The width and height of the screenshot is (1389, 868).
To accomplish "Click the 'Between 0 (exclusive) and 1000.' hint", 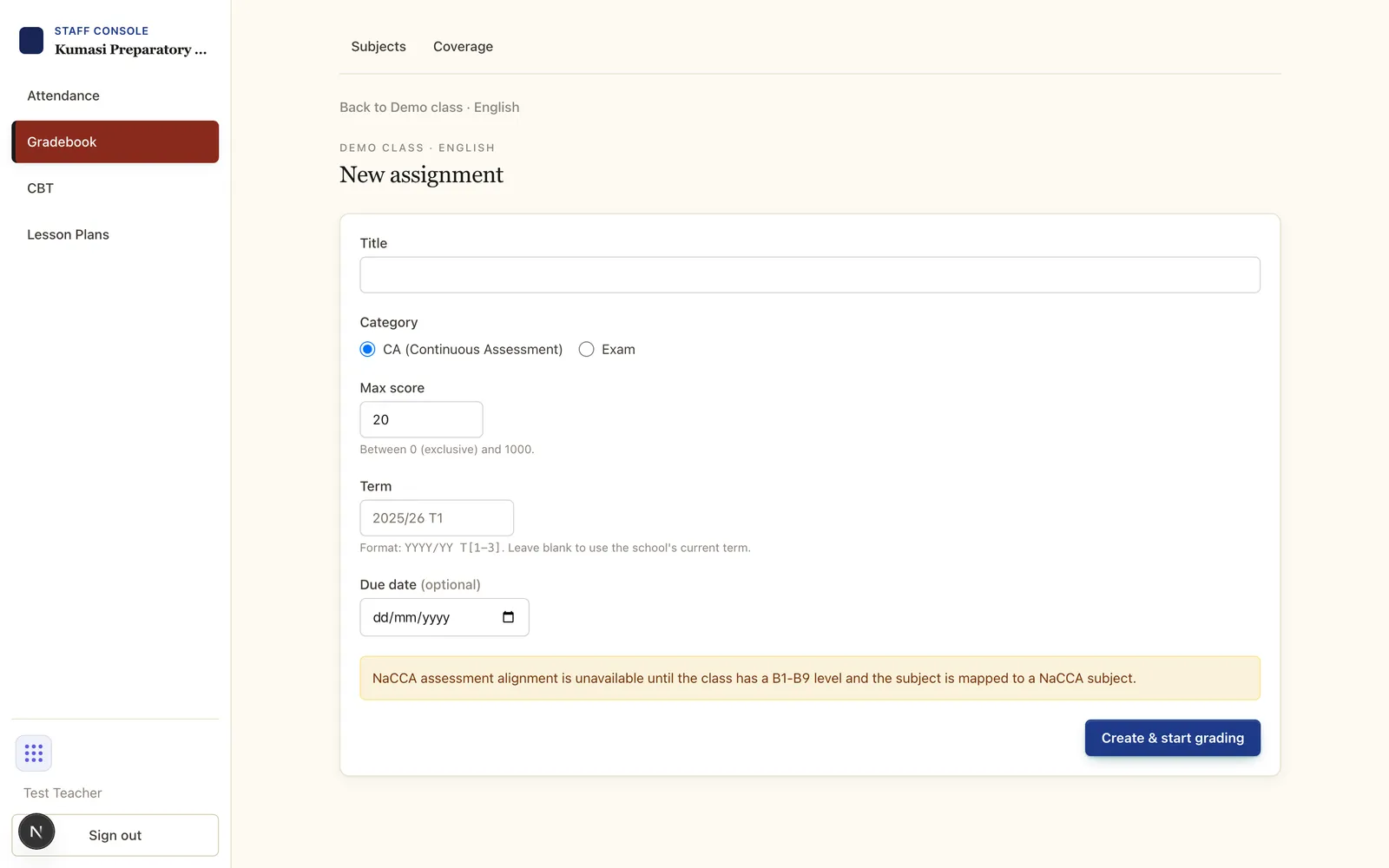I will pos(447,450).
